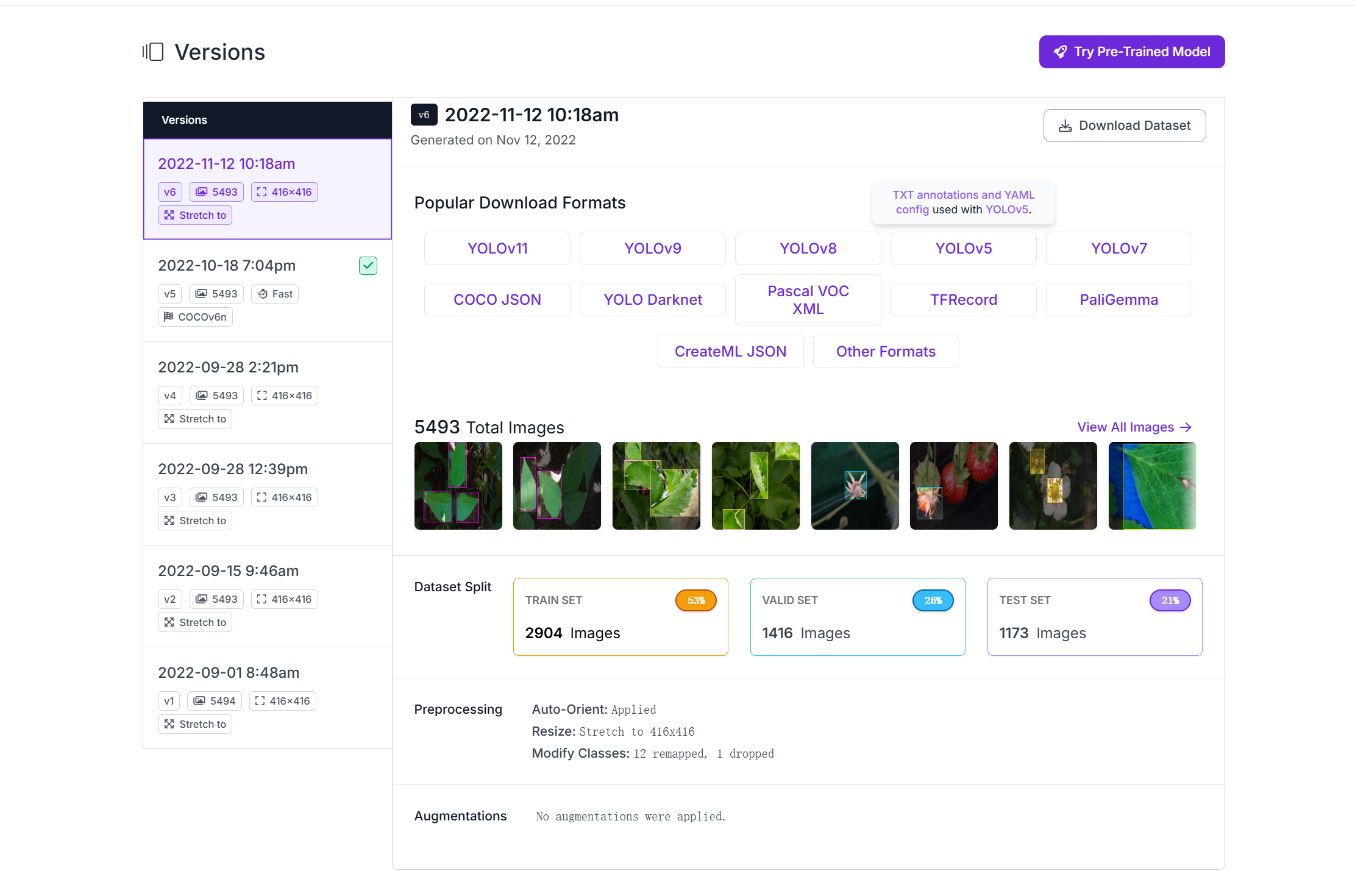Click the arrow after View All Images

1186,427
